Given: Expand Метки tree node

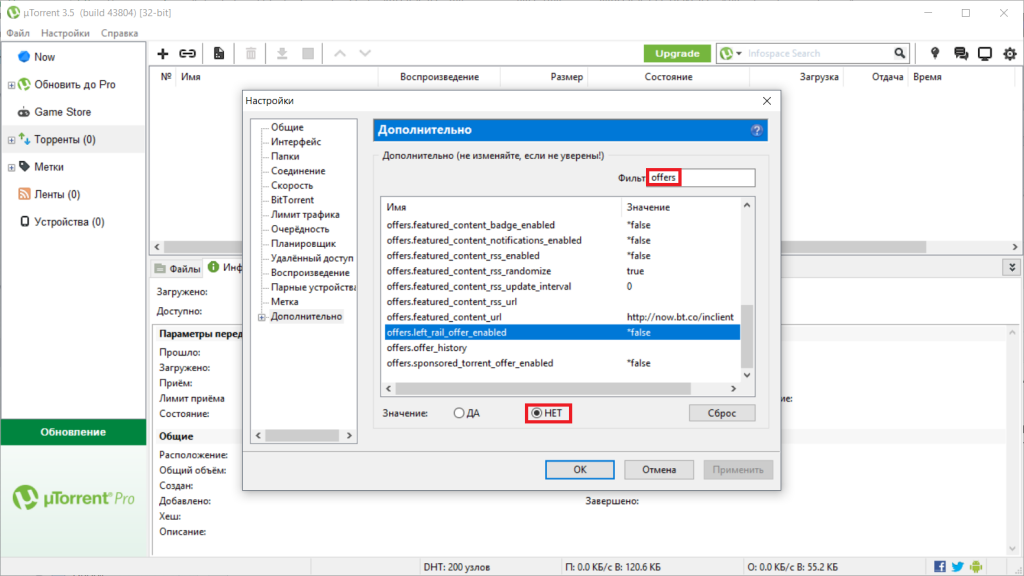Looking at the screenshot, I should pyautogui.click(x=11, y=167).
